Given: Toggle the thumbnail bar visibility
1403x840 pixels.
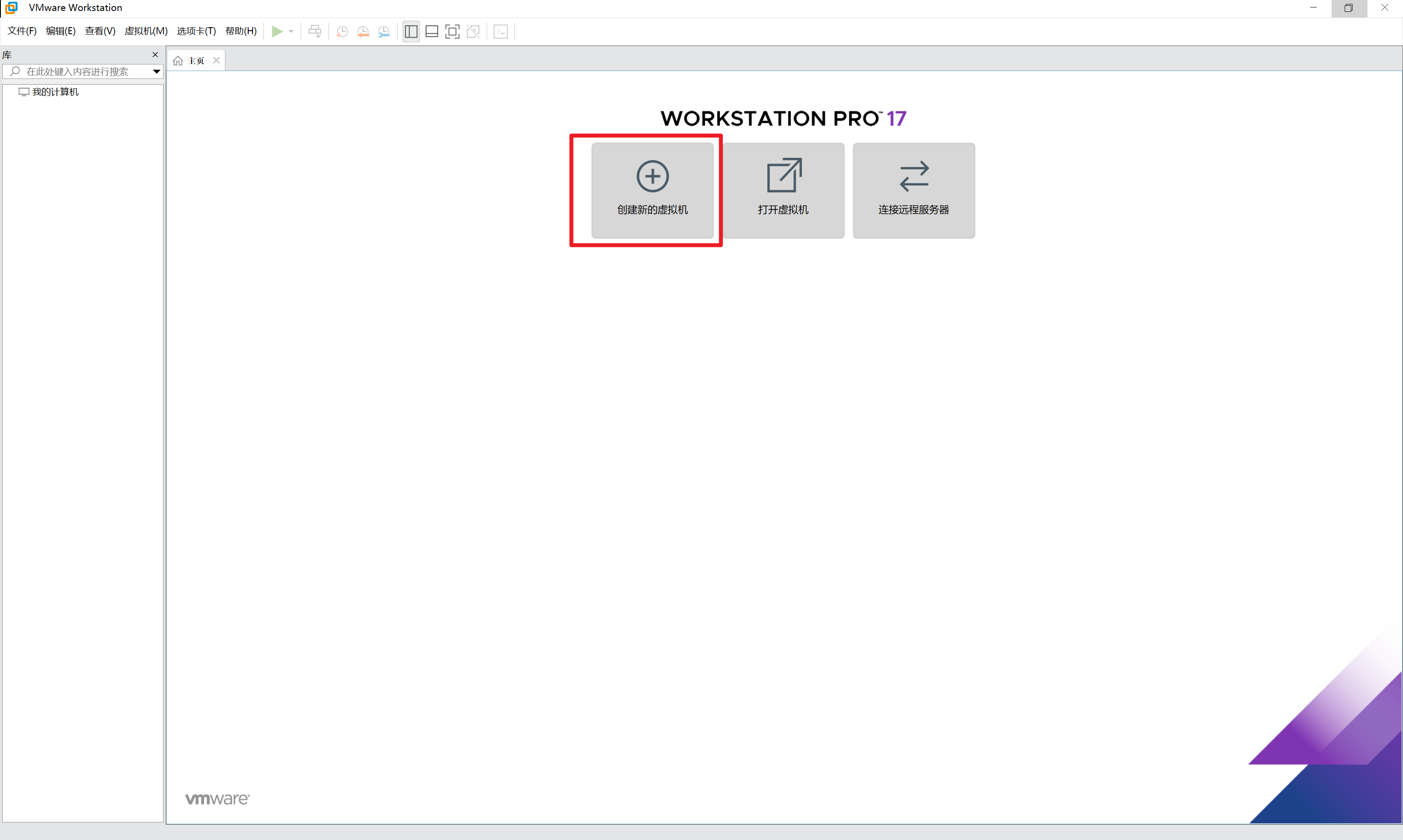Looking at the screenshot, I should [431, 31].
